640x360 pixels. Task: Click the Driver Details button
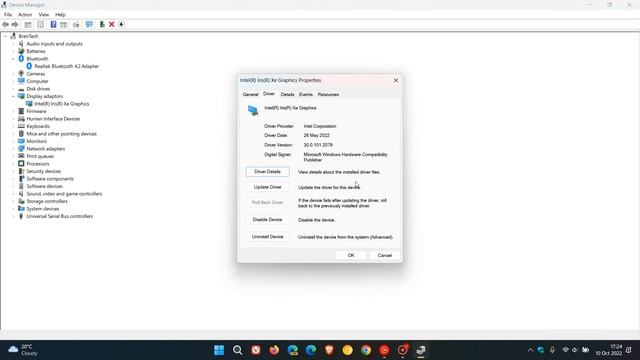point(267,172)
